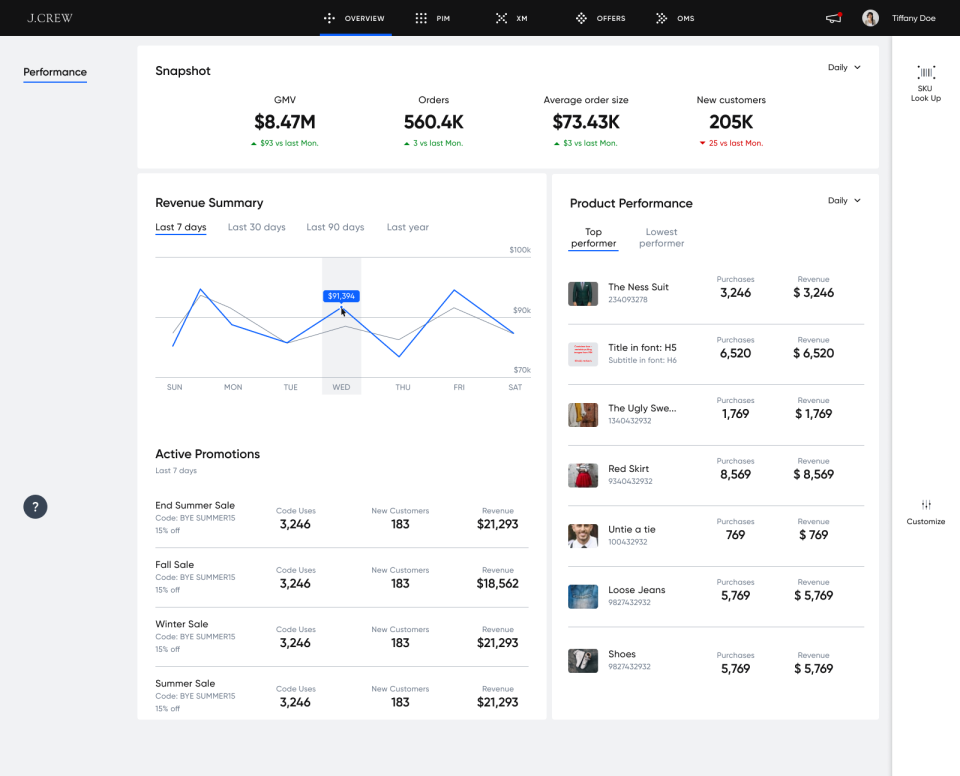Switch to the Last 90 days tab
This screenshot has height=776, width=960.
click(x=335, y=227)
